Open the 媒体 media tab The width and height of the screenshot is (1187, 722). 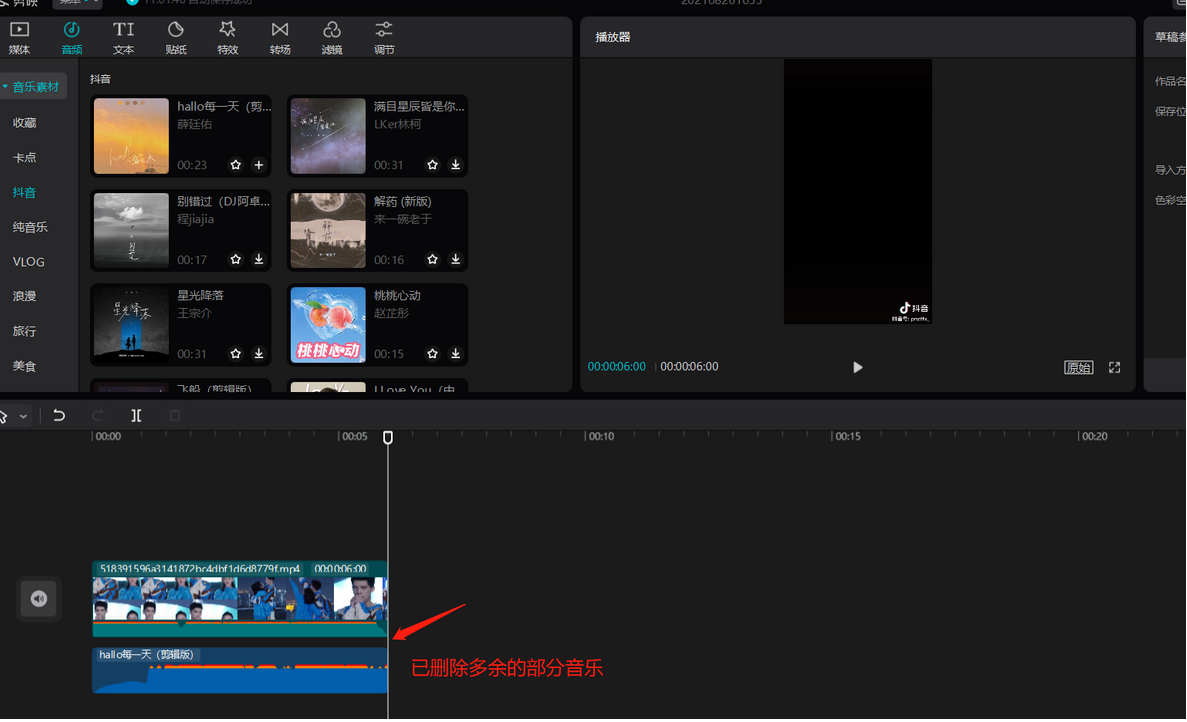19,38
